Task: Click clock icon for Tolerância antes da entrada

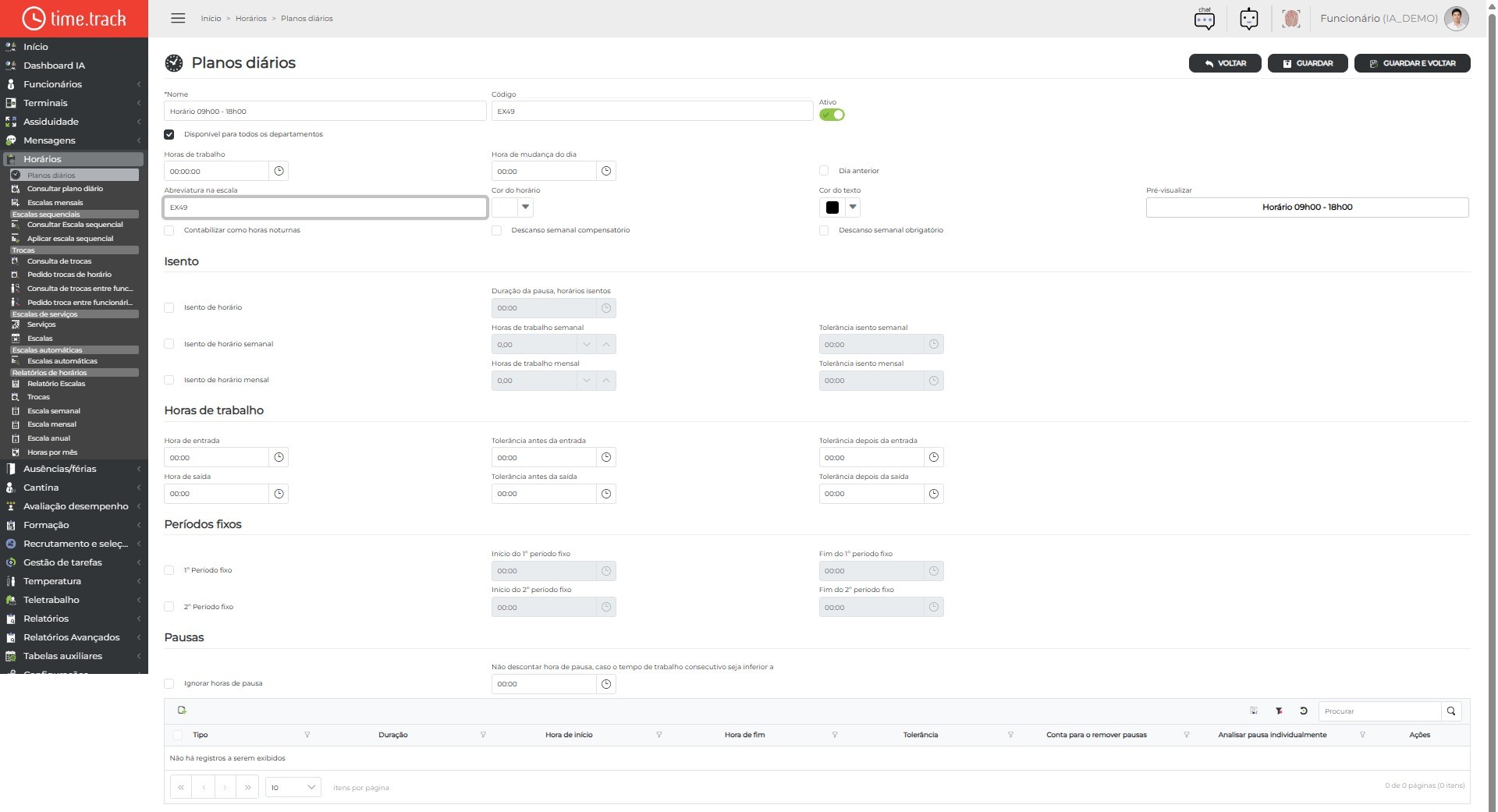Action: pos(606,457)
